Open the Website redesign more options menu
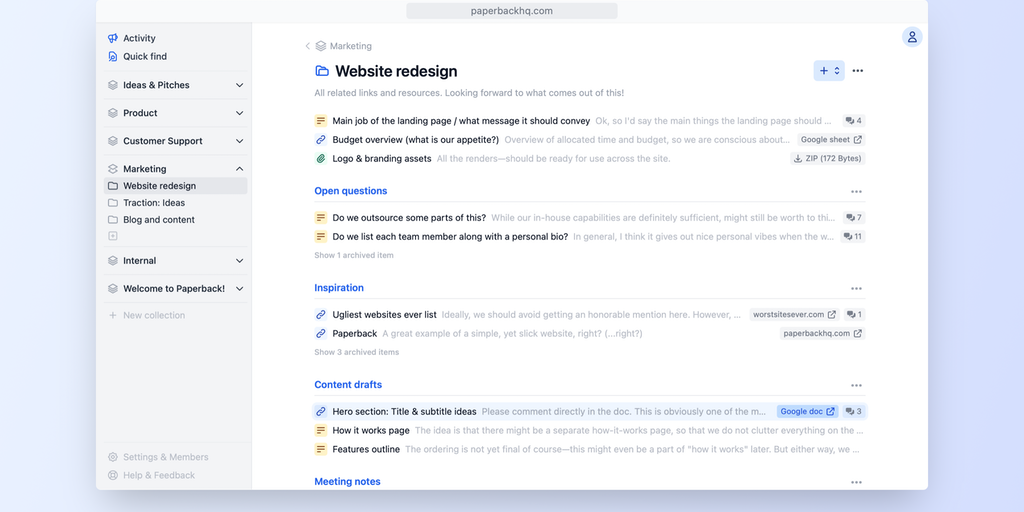Image resolution: width=1024 pixels, height=512 pixels. [858, 71]
